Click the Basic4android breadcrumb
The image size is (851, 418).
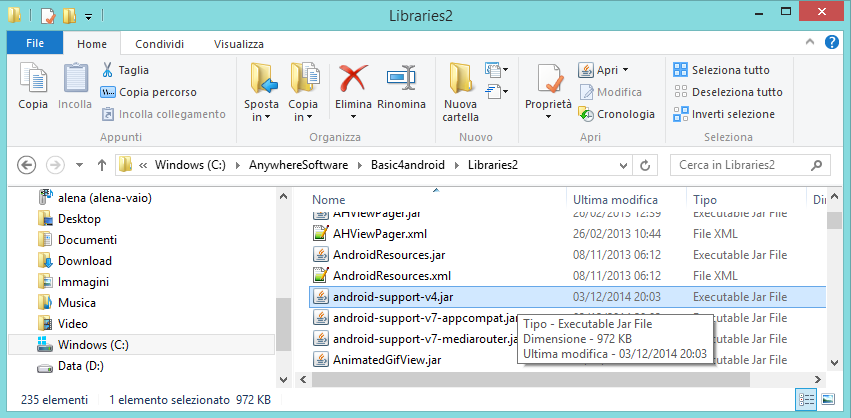[408, 164]
